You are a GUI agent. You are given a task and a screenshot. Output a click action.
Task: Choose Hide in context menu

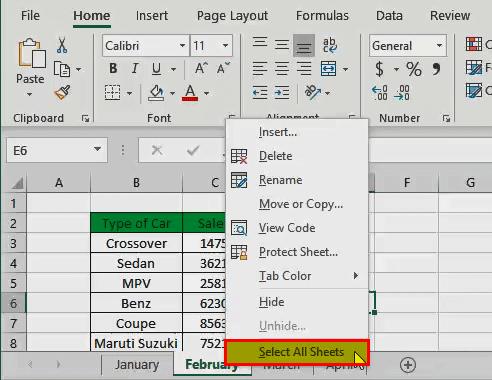click(297, 302)
